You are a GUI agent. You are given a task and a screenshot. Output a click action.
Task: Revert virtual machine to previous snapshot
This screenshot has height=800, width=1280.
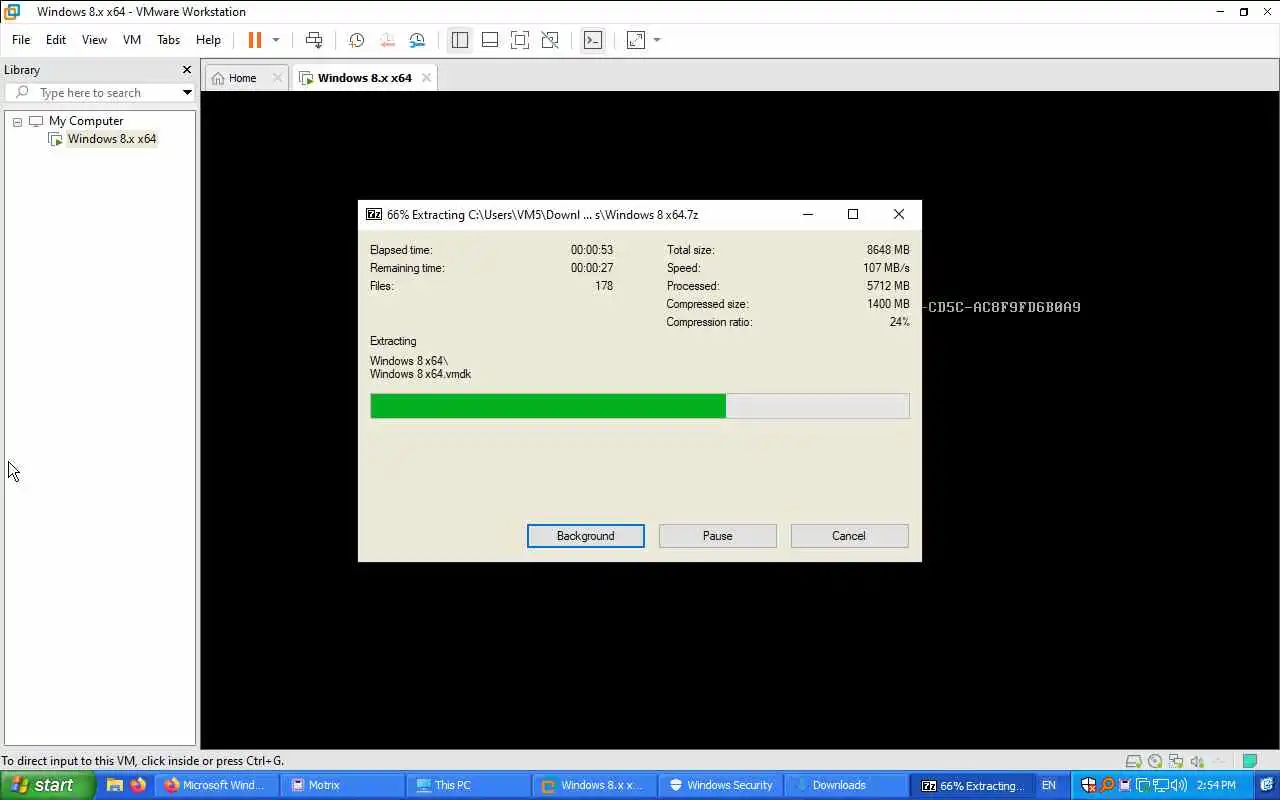(x=387, y=40)
